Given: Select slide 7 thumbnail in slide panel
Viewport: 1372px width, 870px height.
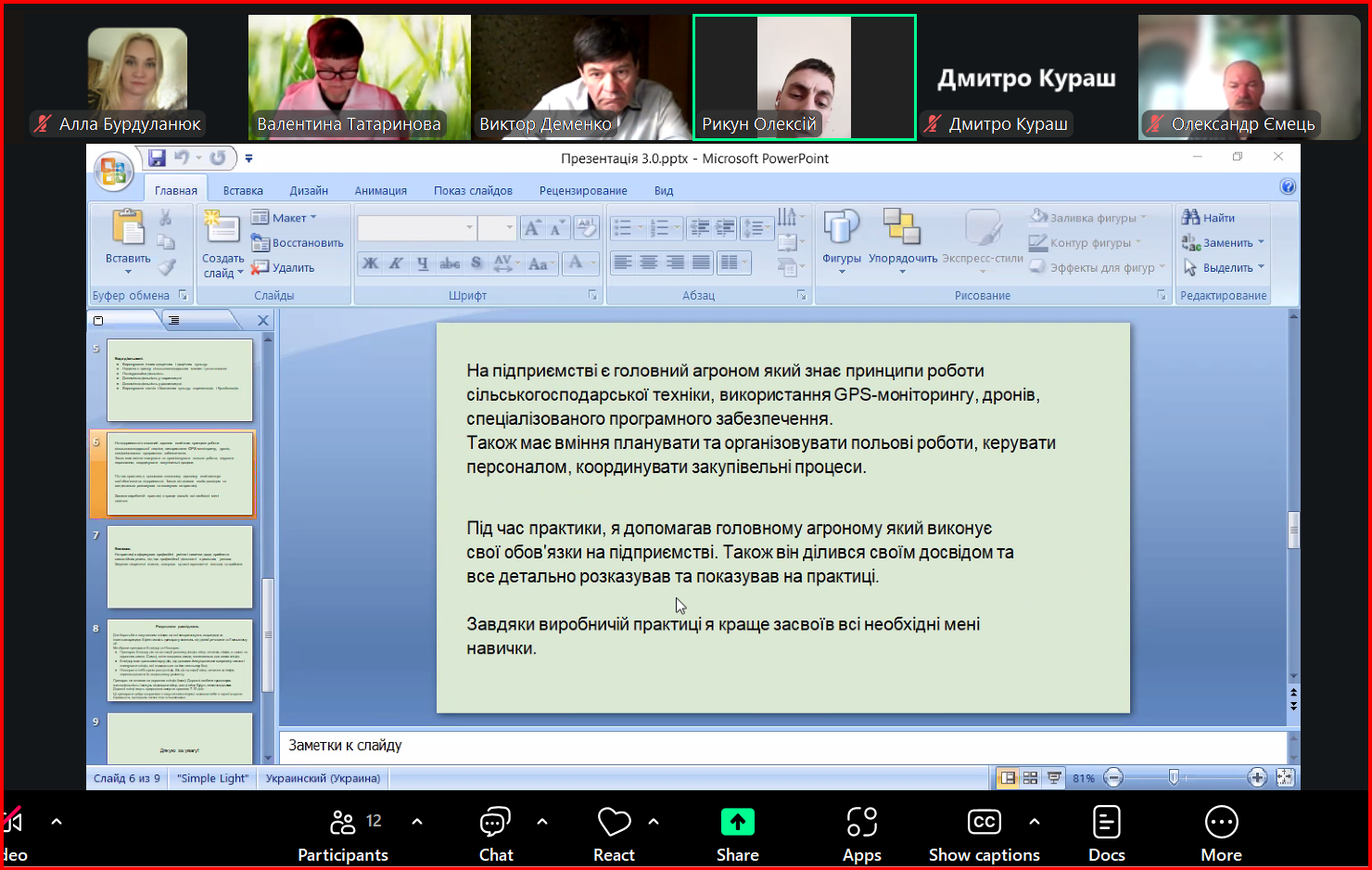Looking at the screenshot, I should [x=180, y=567].
